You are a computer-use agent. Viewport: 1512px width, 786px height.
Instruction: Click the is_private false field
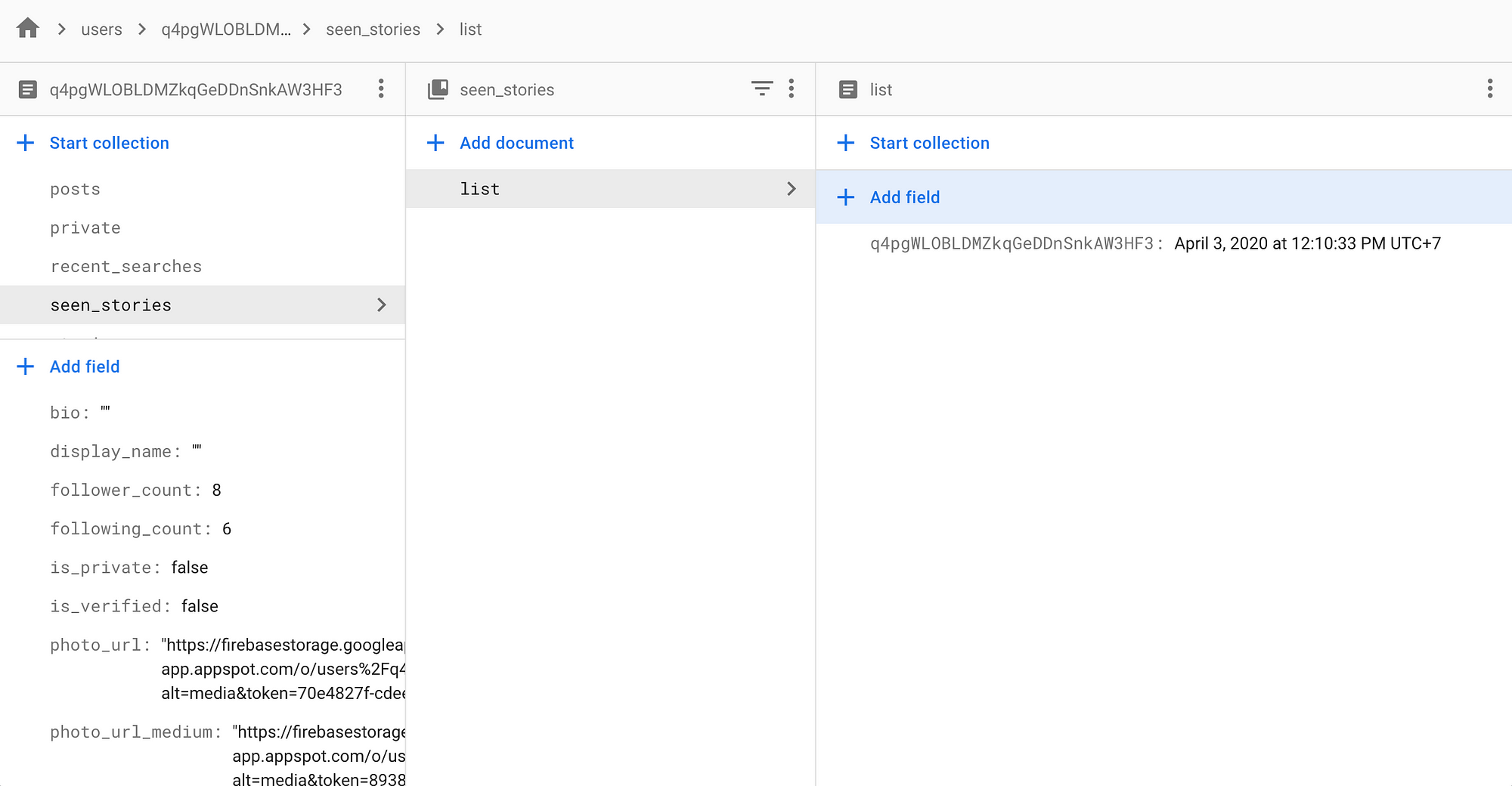[x=129, y=568]
